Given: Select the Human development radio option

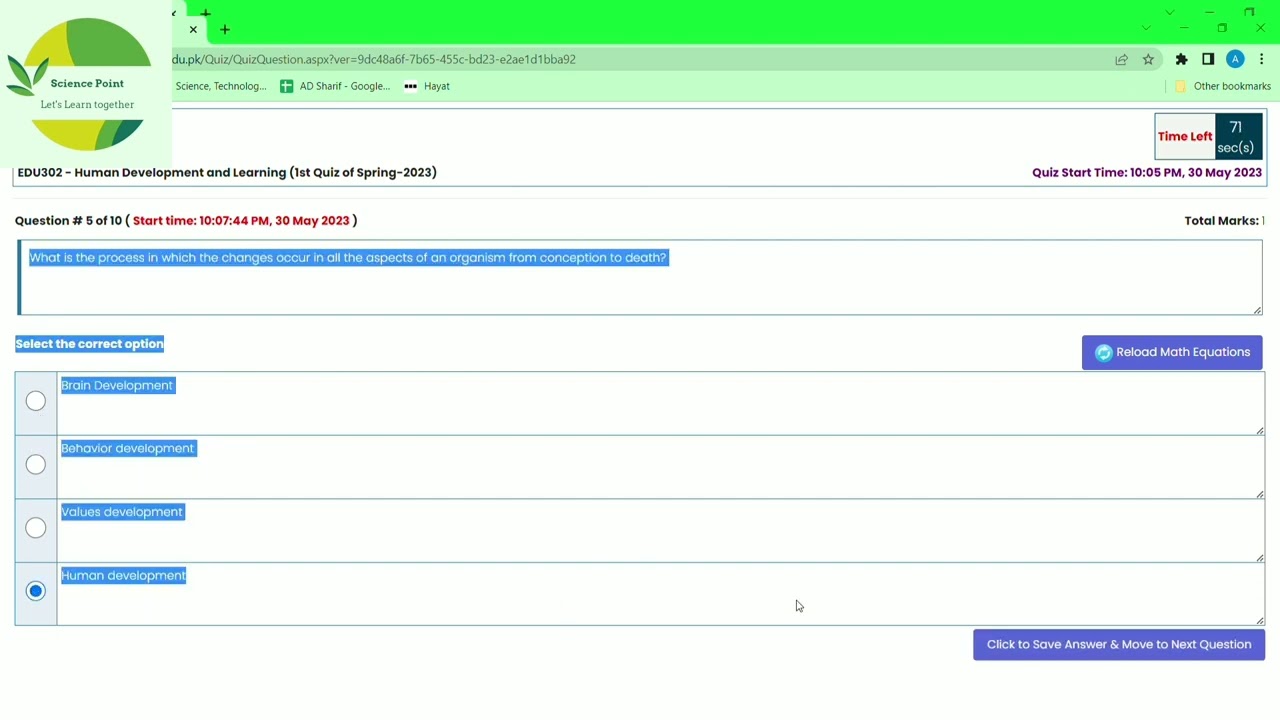Looking at the screenshot, I should [x=36, y=591].
